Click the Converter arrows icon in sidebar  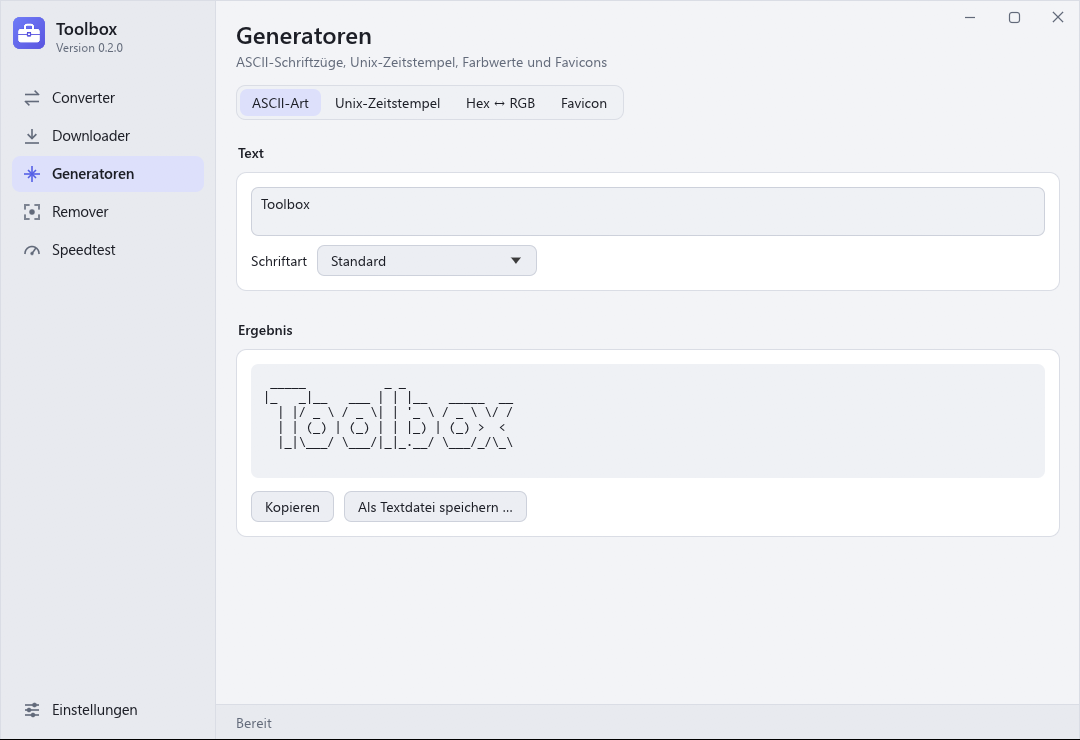[x=32, y=98]
